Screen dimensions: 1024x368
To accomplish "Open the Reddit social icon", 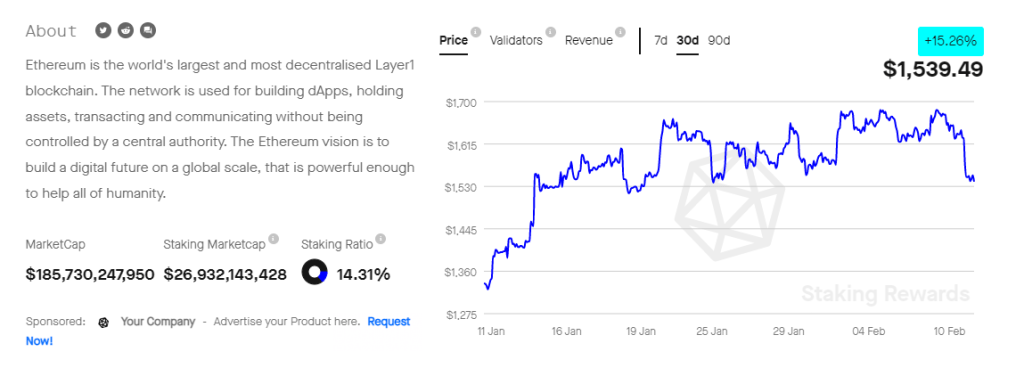I will pos(125,30).
